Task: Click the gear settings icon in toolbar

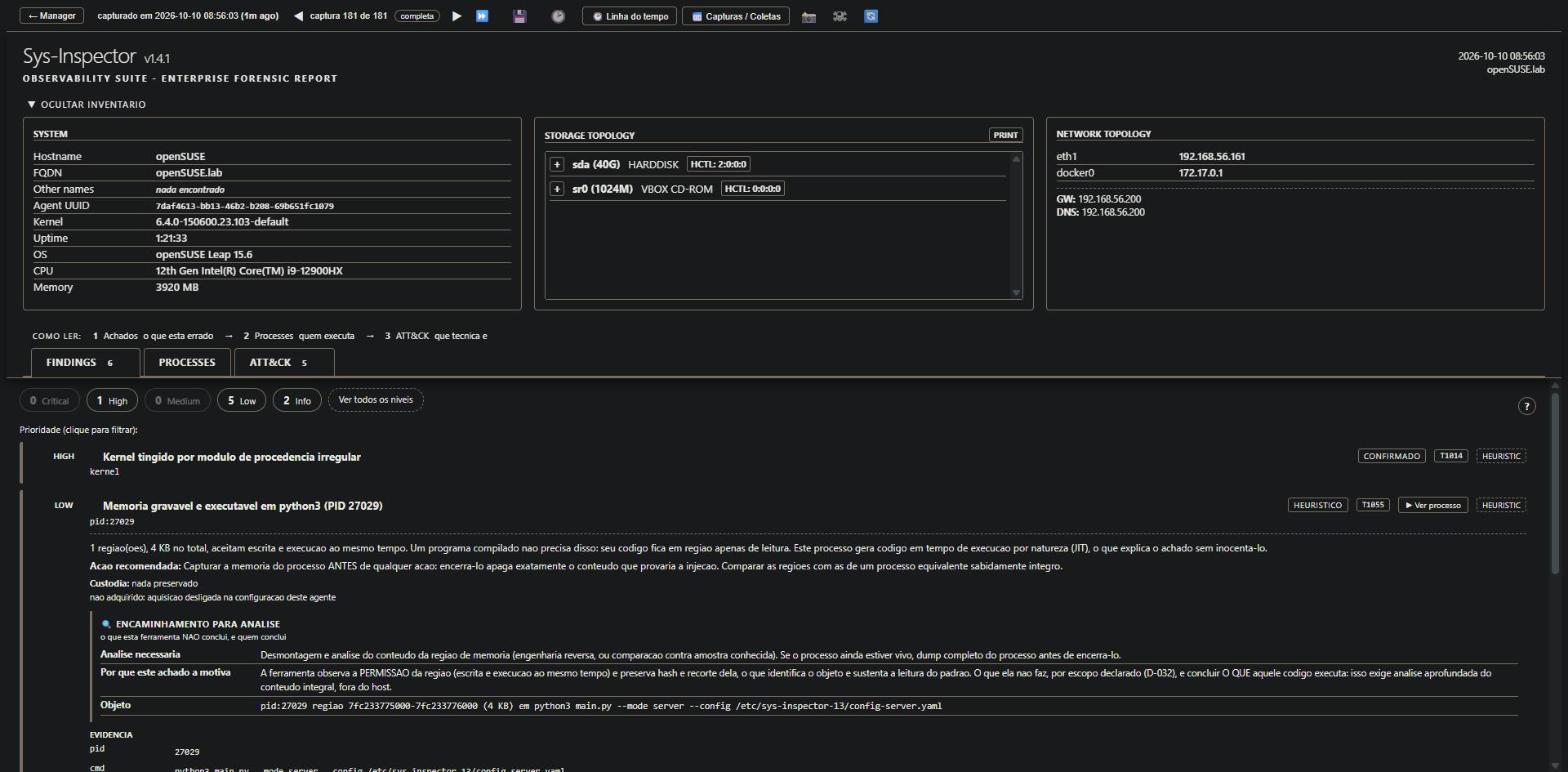Action: 840,16
